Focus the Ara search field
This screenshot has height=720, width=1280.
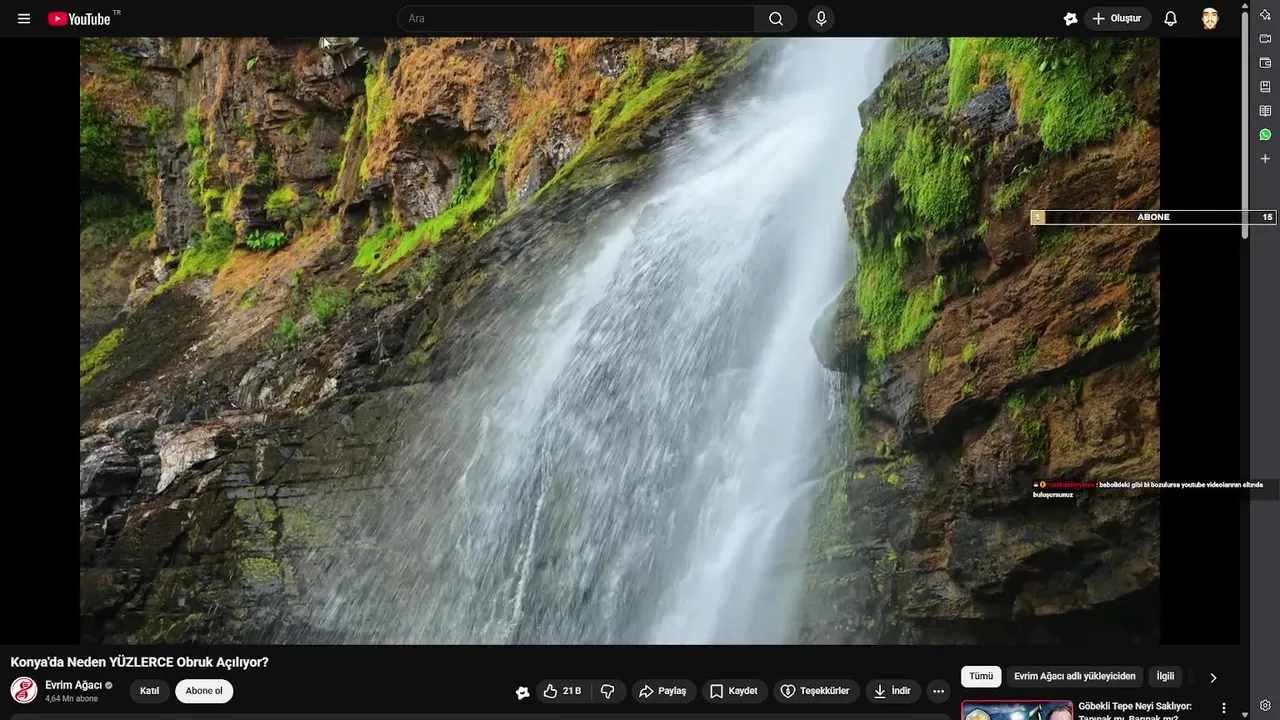[576, 19]
